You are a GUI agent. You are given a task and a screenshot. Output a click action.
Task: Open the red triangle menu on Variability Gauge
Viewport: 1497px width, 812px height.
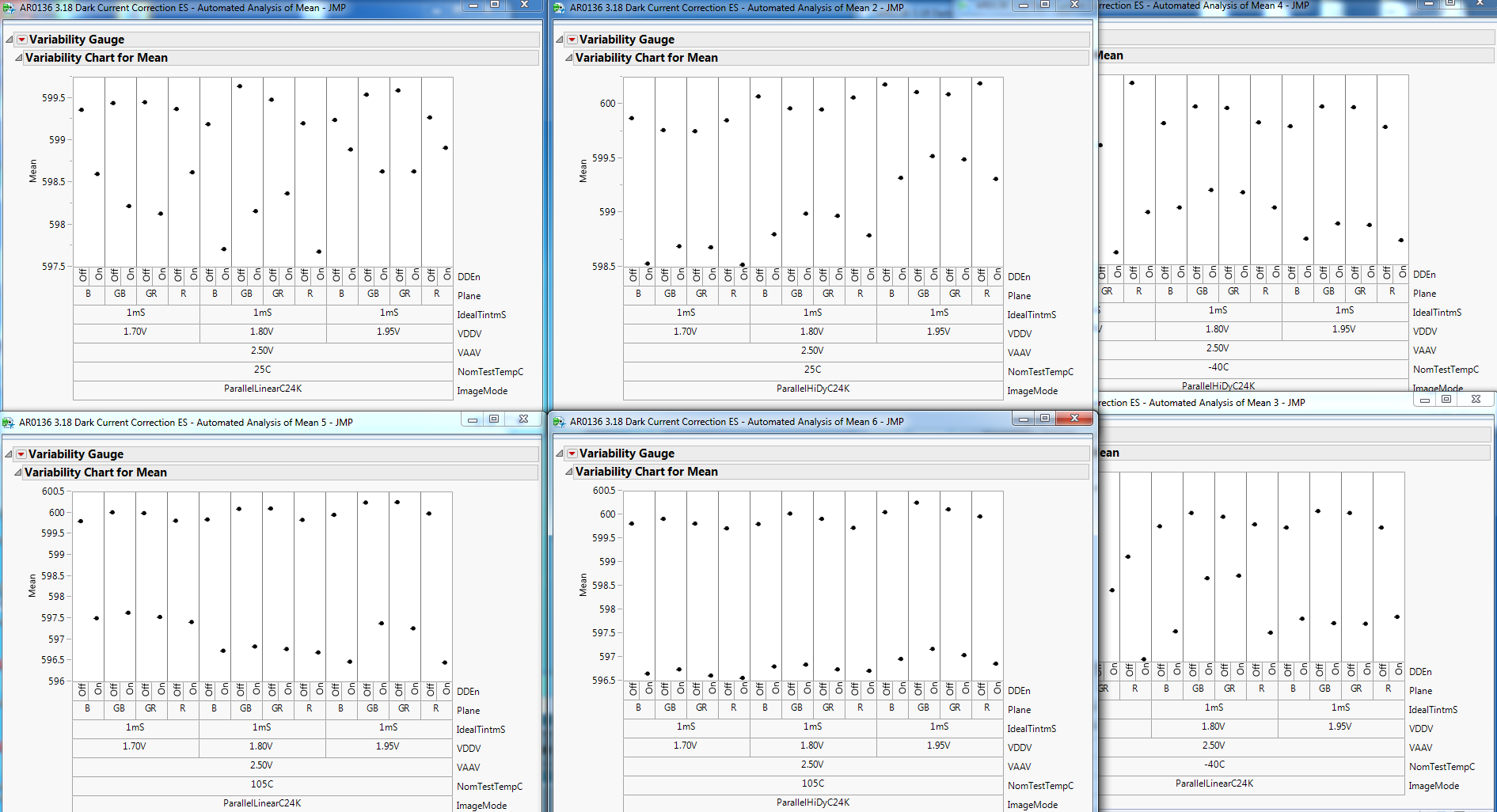(x=21, y=39)
